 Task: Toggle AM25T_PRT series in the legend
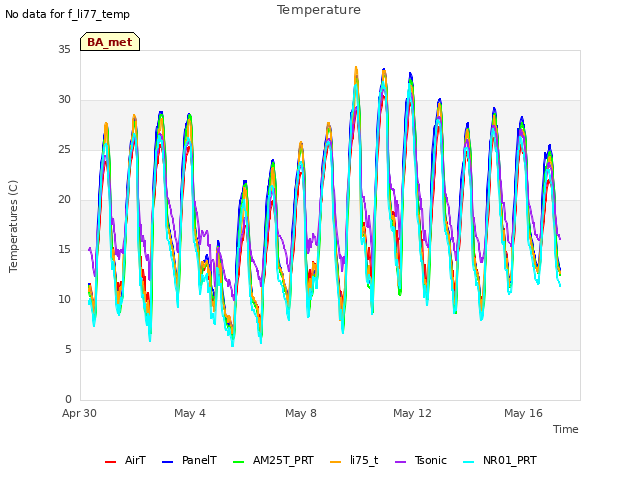click(273, 460)
